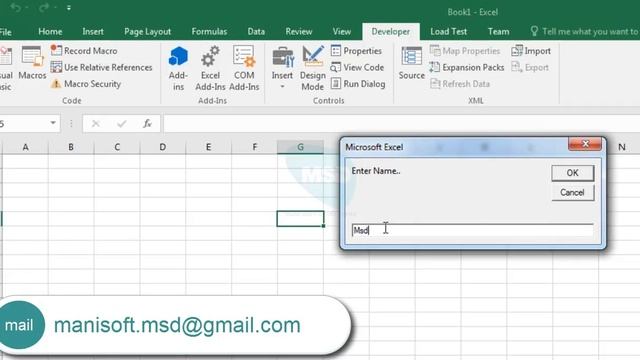Open the Team tab
640x360 pixels.
click(x=498, y=31)
